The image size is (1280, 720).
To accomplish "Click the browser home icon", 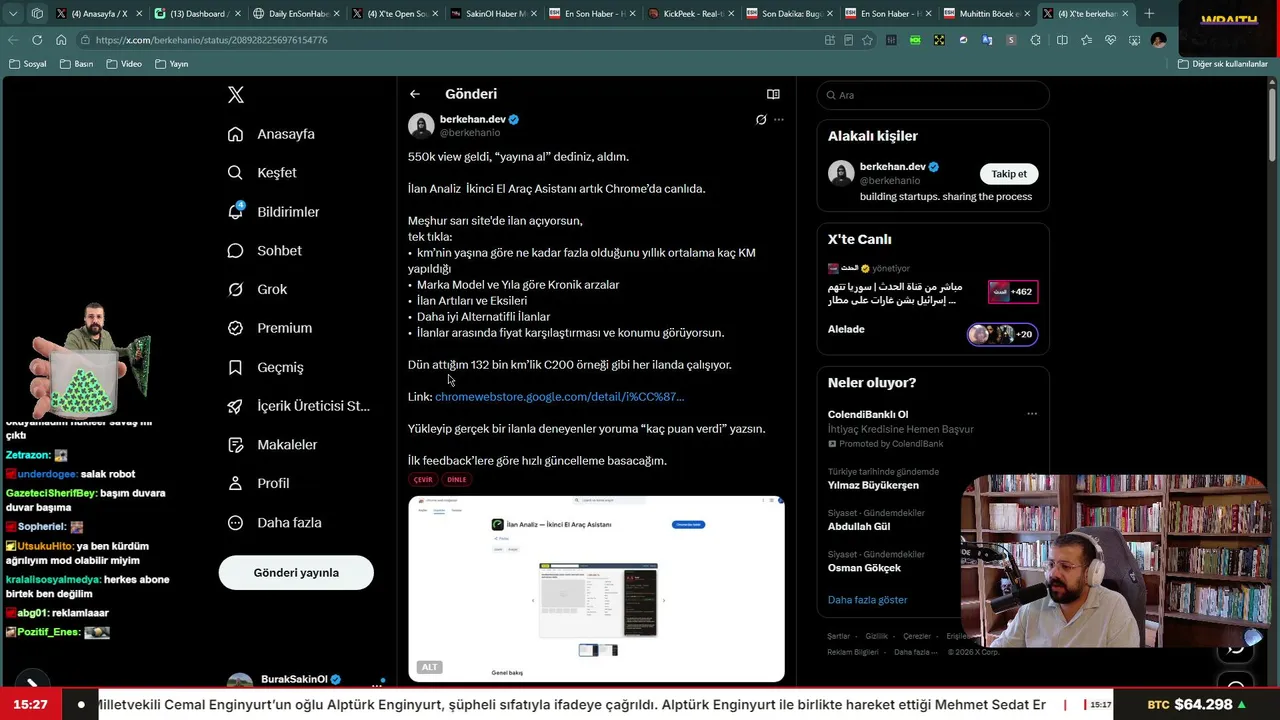I will pyautogui.click(x=61, y=40).
